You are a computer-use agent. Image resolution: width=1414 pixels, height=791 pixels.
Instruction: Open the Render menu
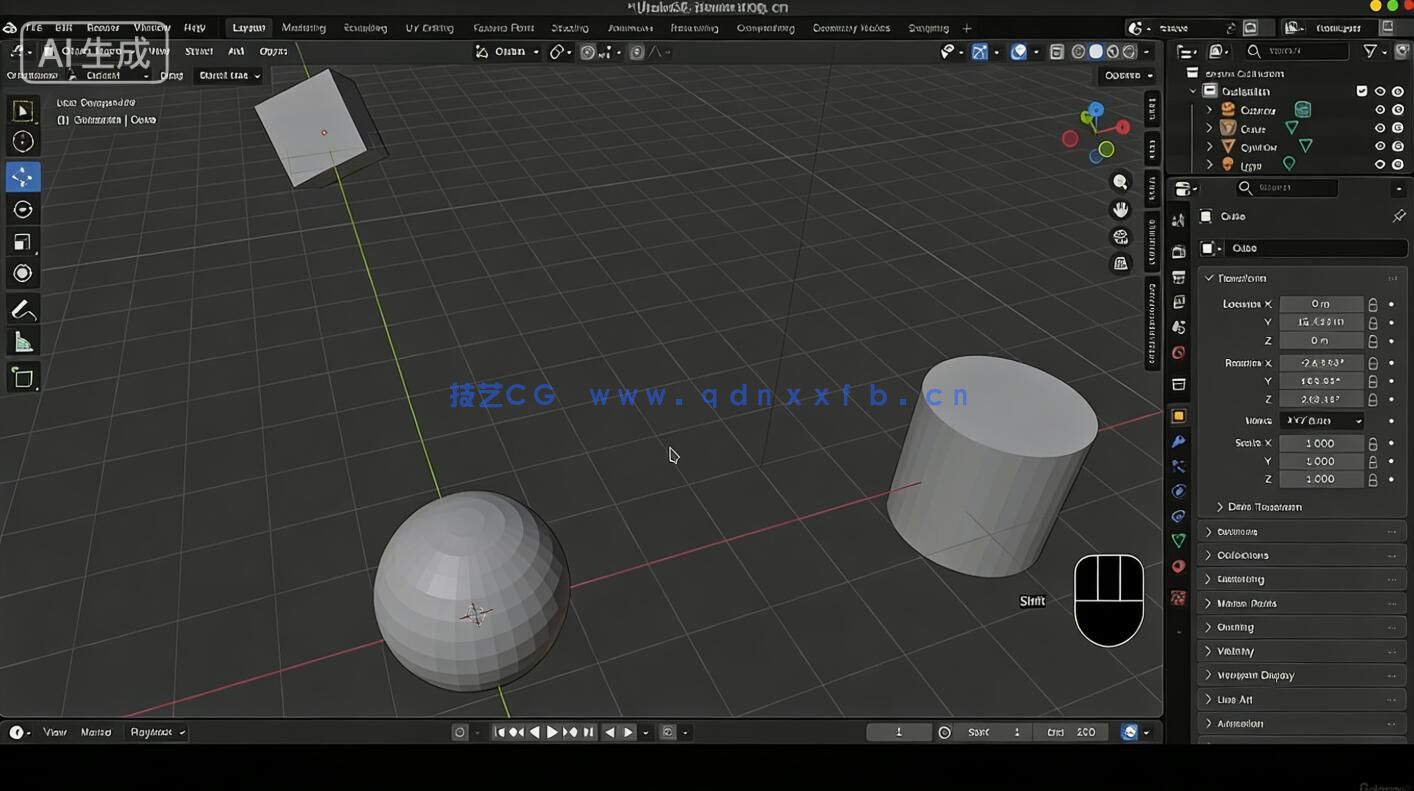tap(102, 27)
